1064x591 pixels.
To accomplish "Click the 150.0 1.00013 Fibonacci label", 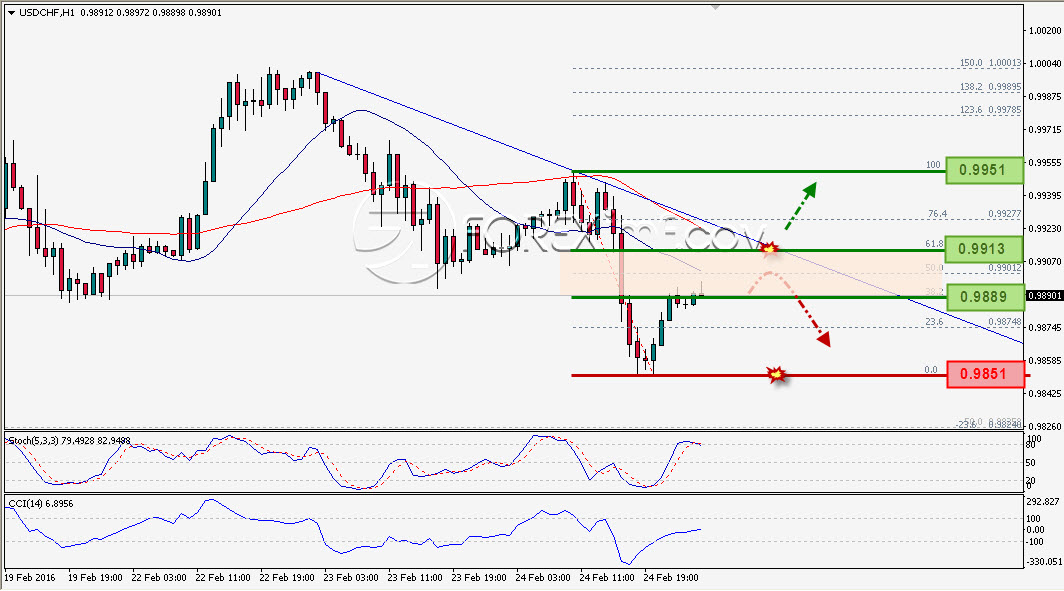I will [990, 63].
